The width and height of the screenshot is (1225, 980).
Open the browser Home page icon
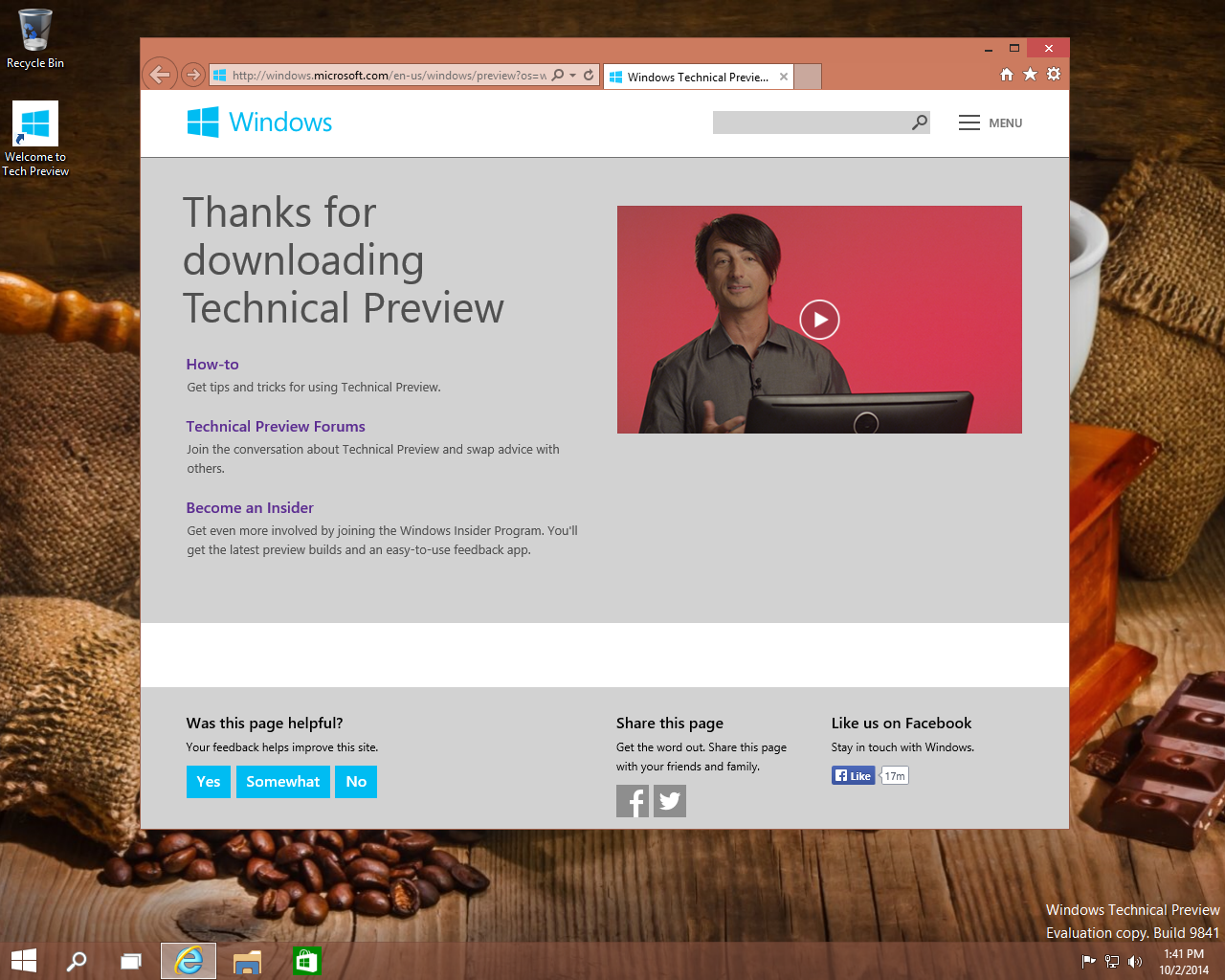1007,74
